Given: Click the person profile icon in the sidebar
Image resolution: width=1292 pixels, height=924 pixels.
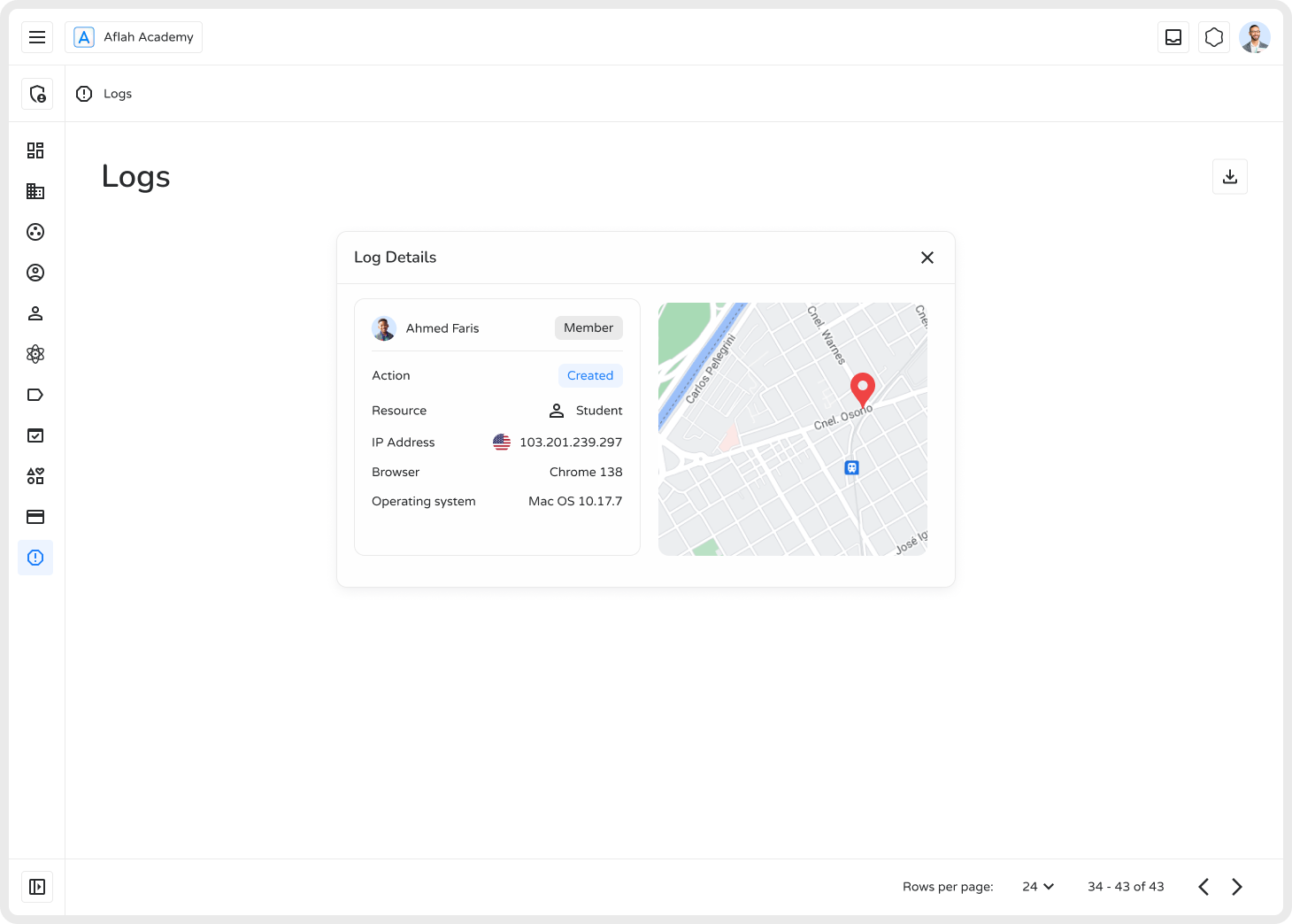Looking at the screenshot, I should 35,313.
